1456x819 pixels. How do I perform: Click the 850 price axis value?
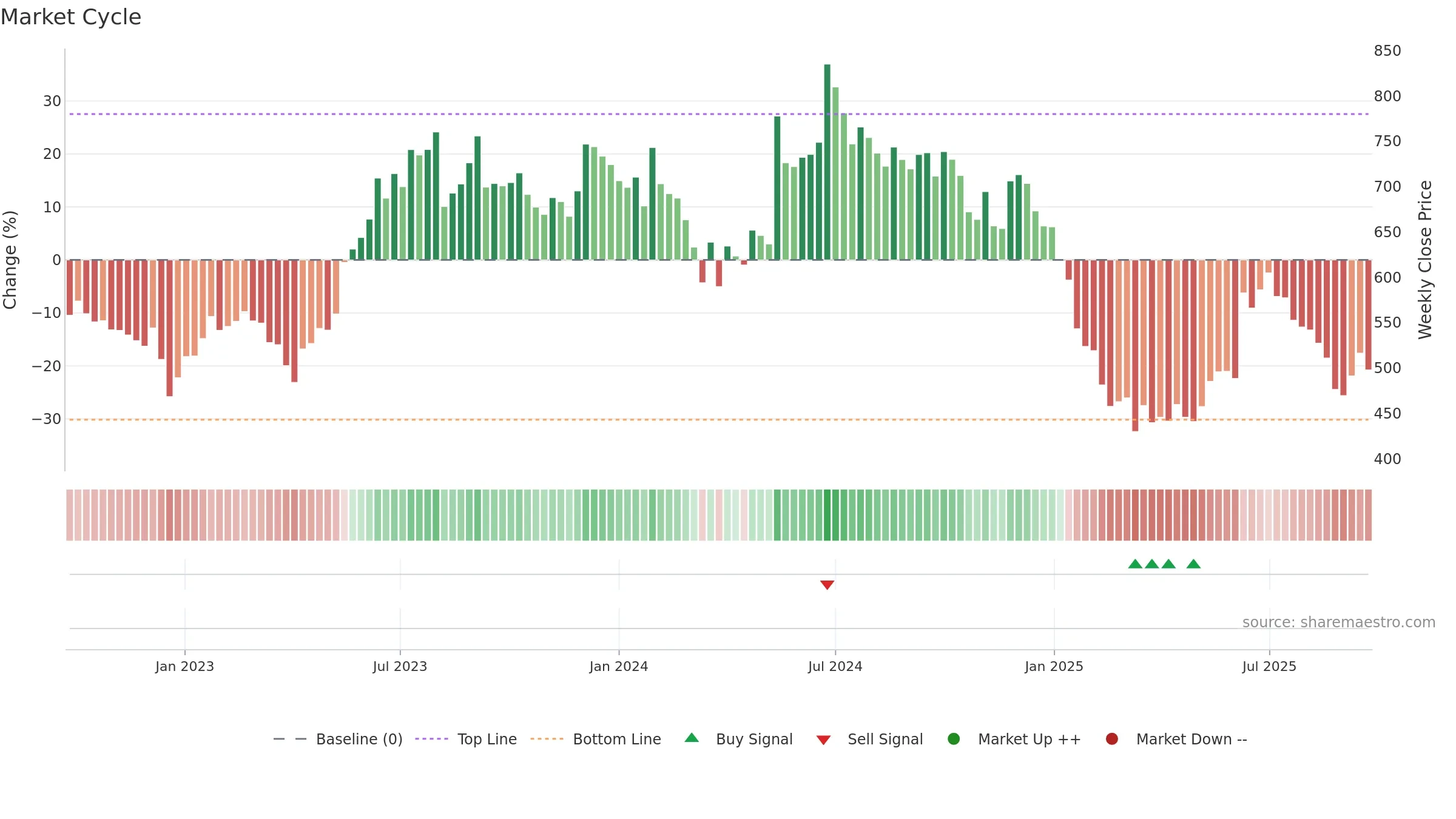pyautogui.click(x=1387, y=51)
